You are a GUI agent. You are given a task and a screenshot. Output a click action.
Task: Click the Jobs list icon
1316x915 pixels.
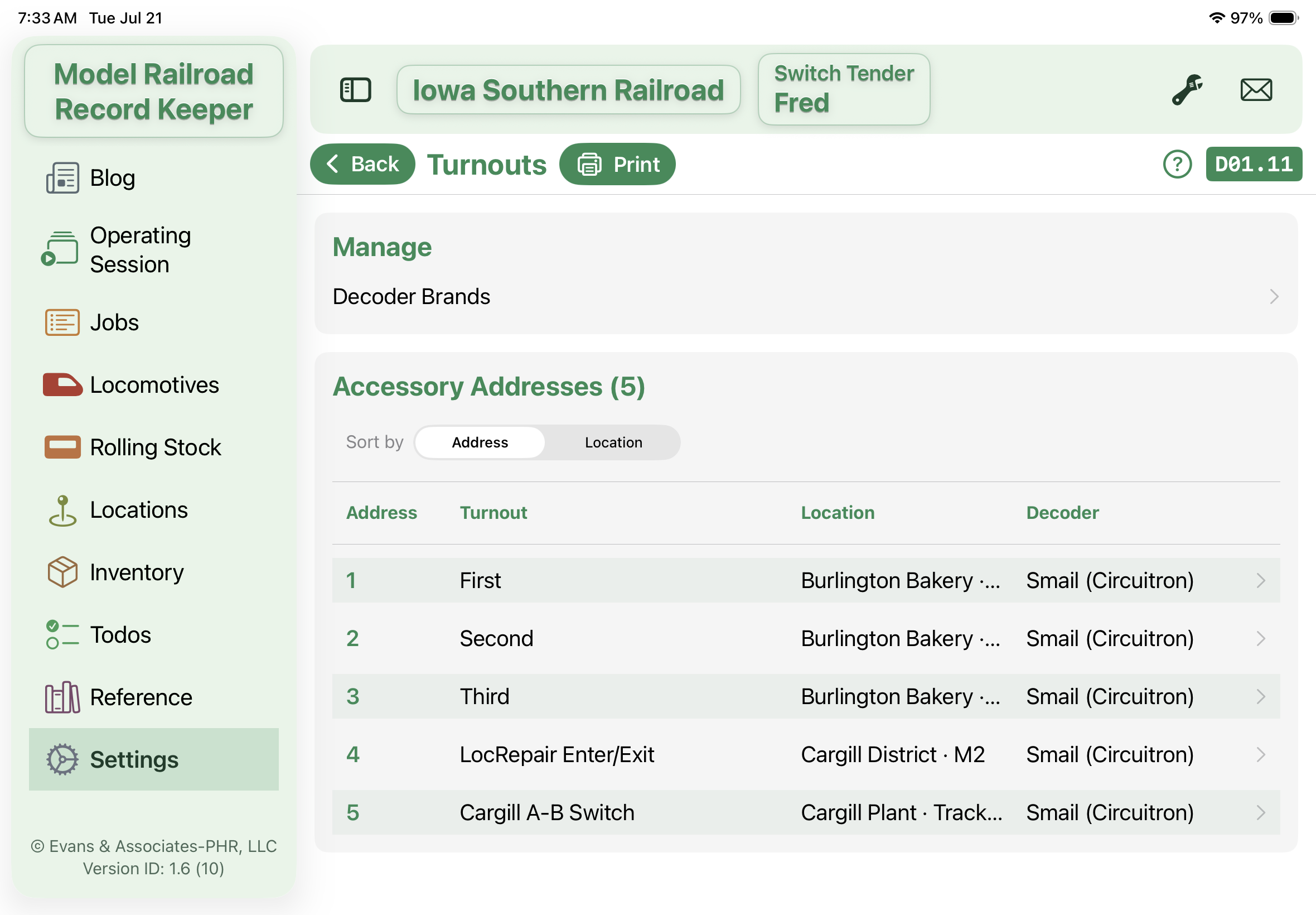[x=62, y=322]
